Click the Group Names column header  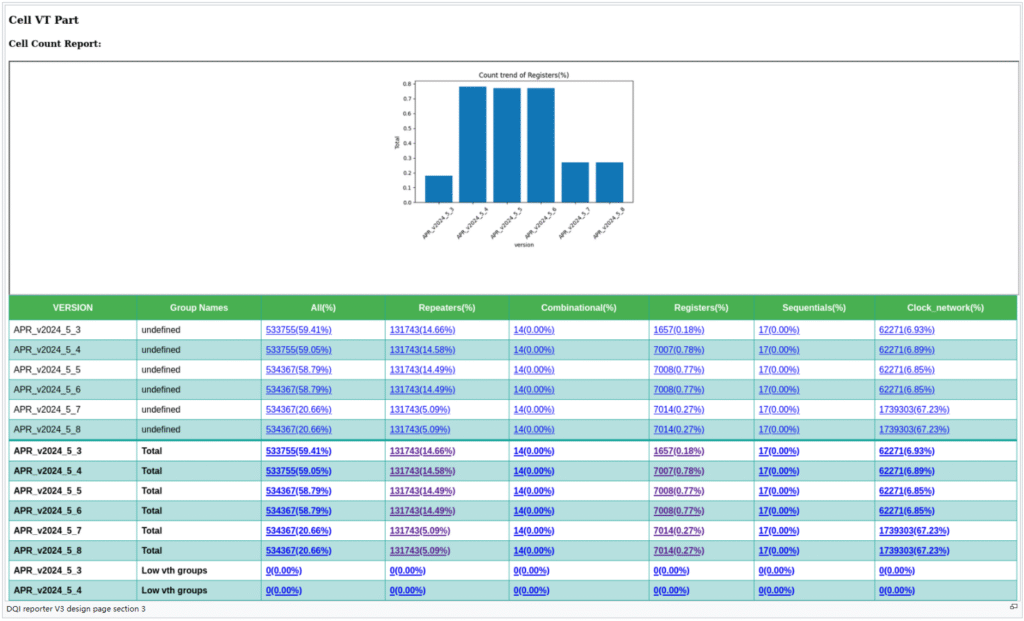[199, 308]
